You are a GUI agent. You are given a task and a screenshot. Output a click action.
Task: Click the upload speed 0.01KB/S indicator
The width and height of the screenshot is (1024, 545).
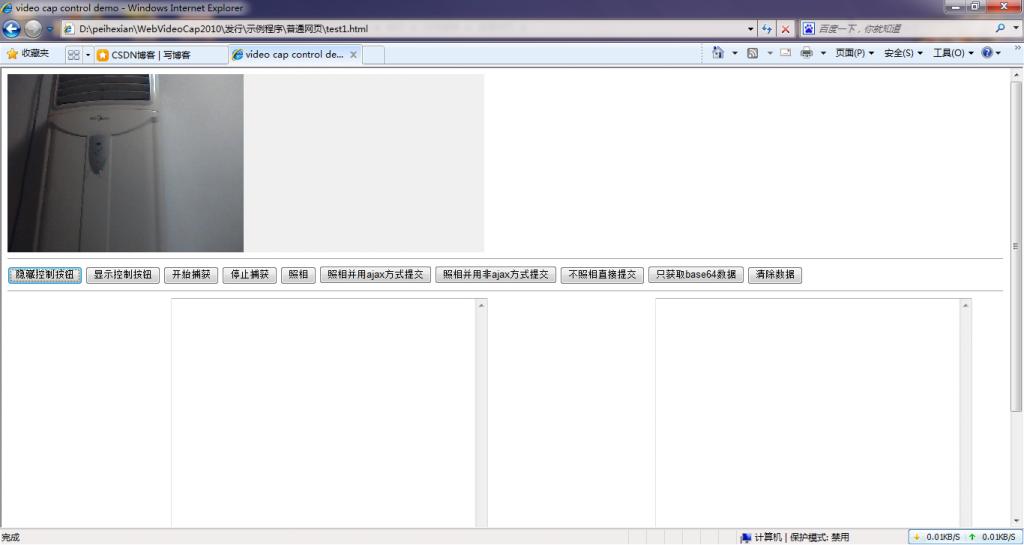coord(992,537)
